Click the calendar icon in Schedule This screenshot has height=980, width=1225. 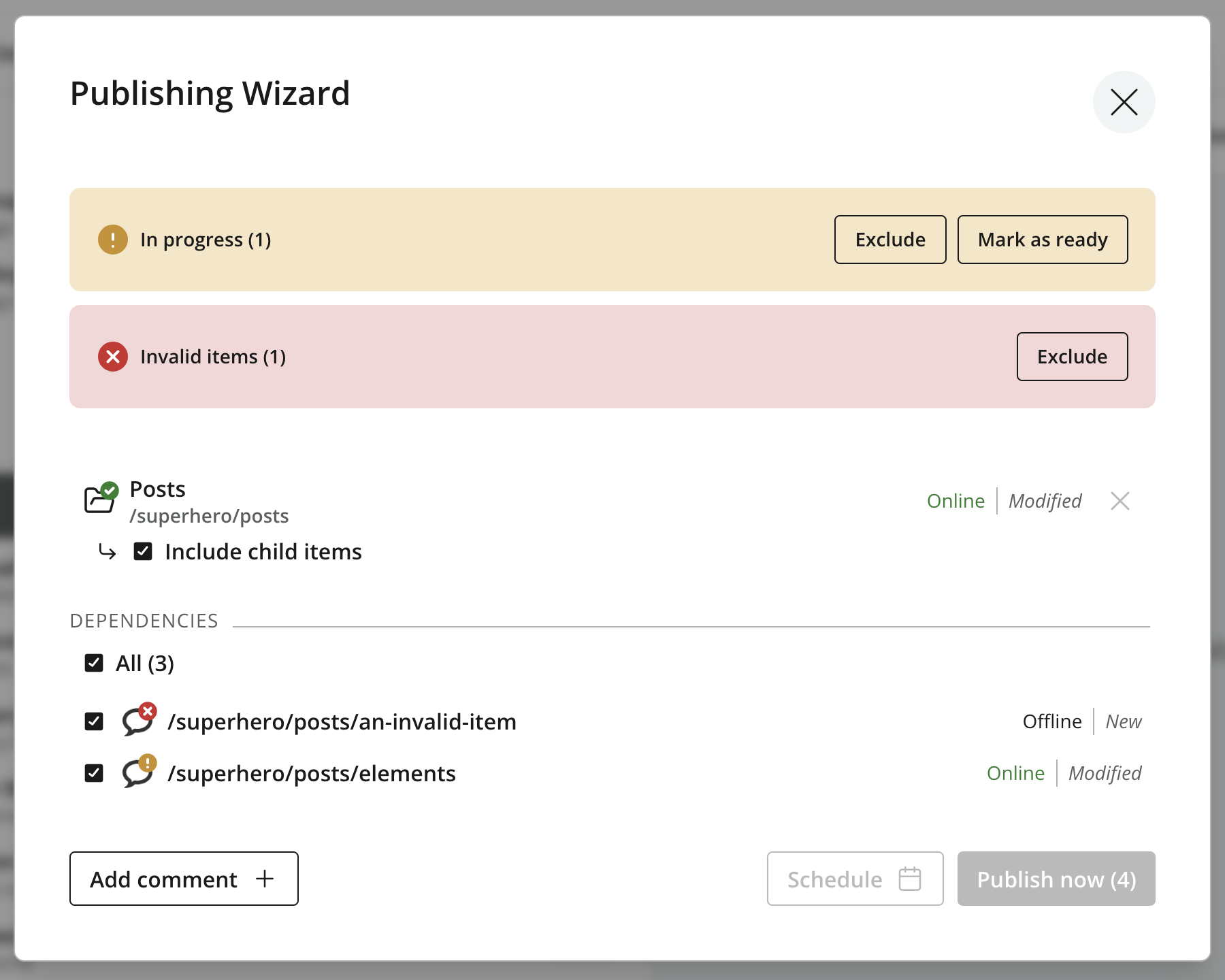coord(910,879)
